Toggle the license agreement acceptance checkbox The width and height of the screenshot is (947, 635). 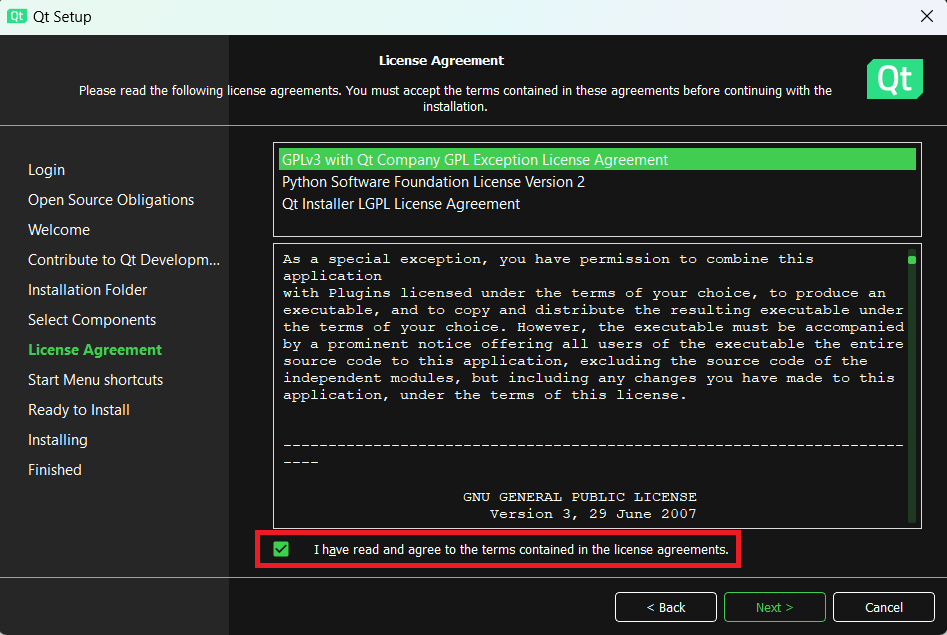pyautogui.click(x=281, y=549)
